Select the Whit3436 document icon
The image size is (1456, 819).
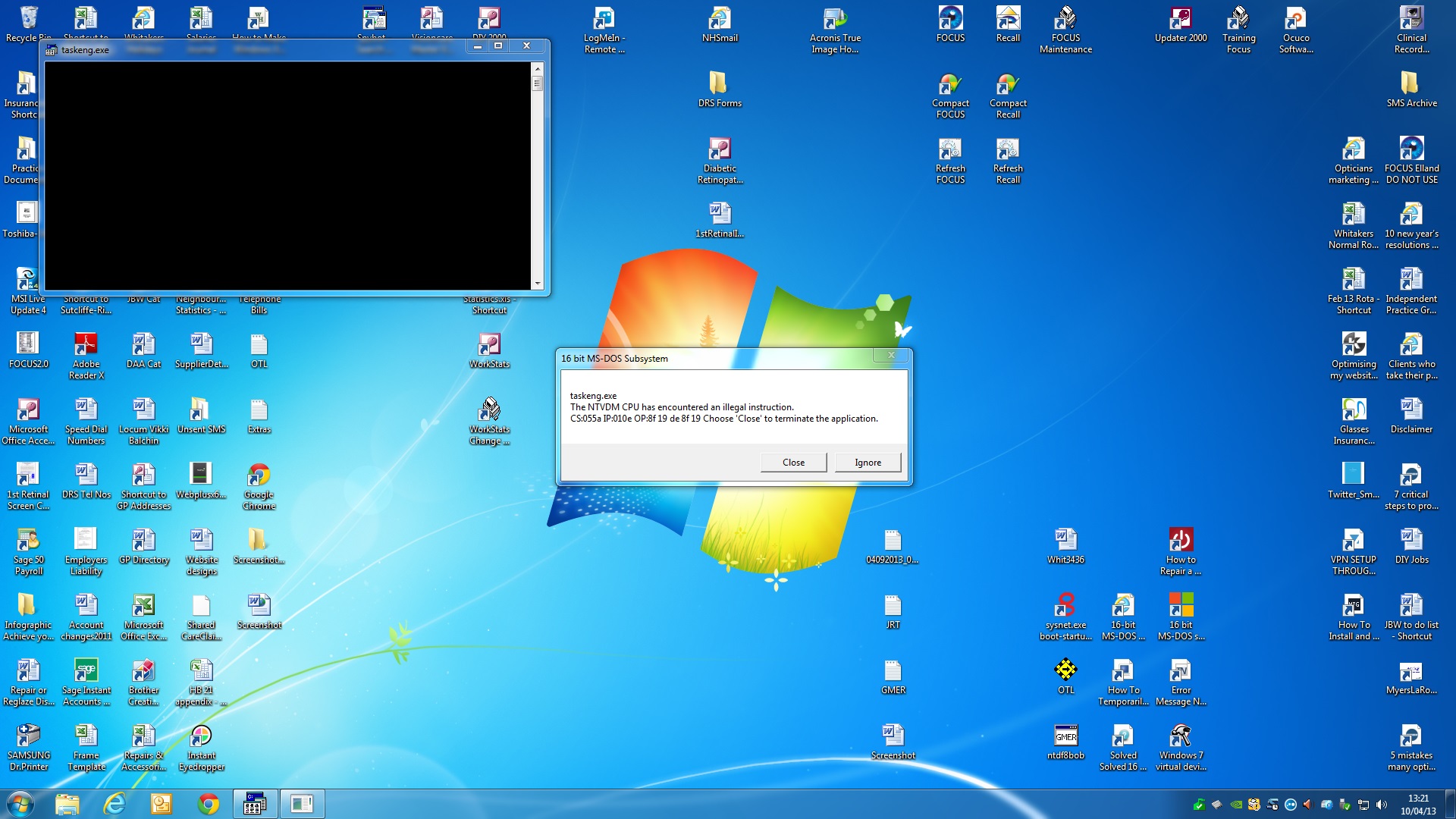pyautogui.click(x=1065, y=547)
